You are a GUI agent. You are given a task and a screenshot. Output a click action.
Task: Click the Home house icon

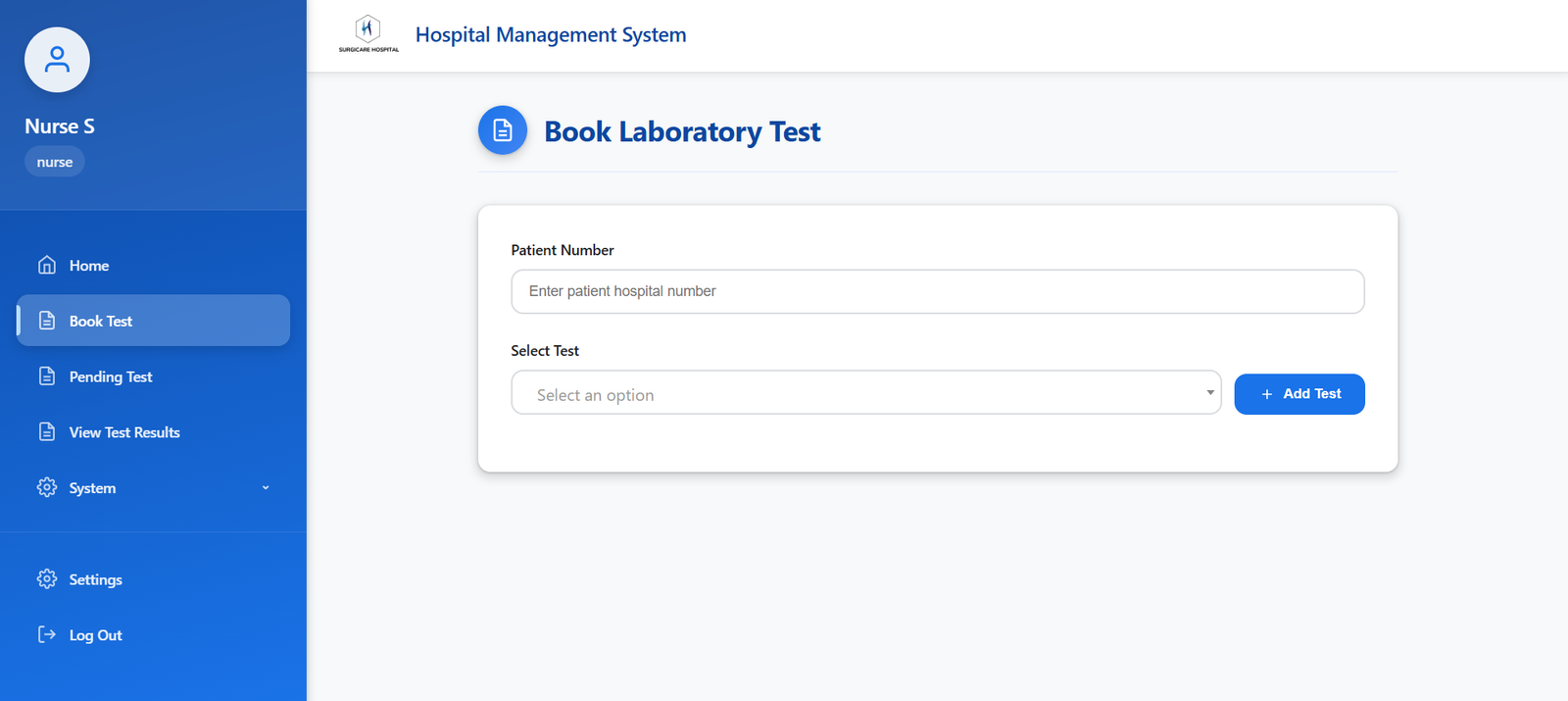click(x=47, y=265)
